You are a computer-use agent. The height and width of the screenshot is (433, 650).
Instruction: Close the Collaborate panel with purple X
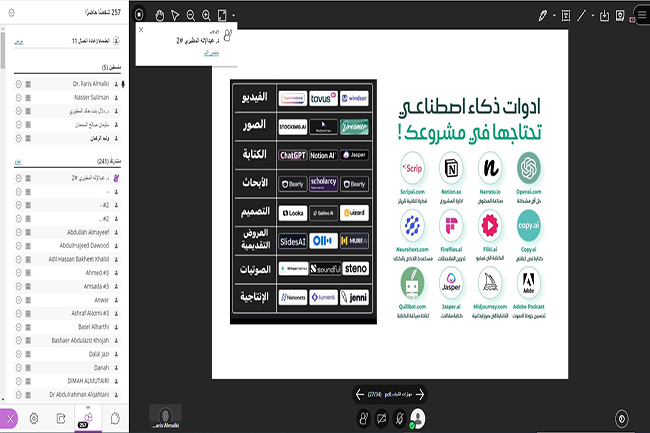pyautogui.click(x=10, y=419)
